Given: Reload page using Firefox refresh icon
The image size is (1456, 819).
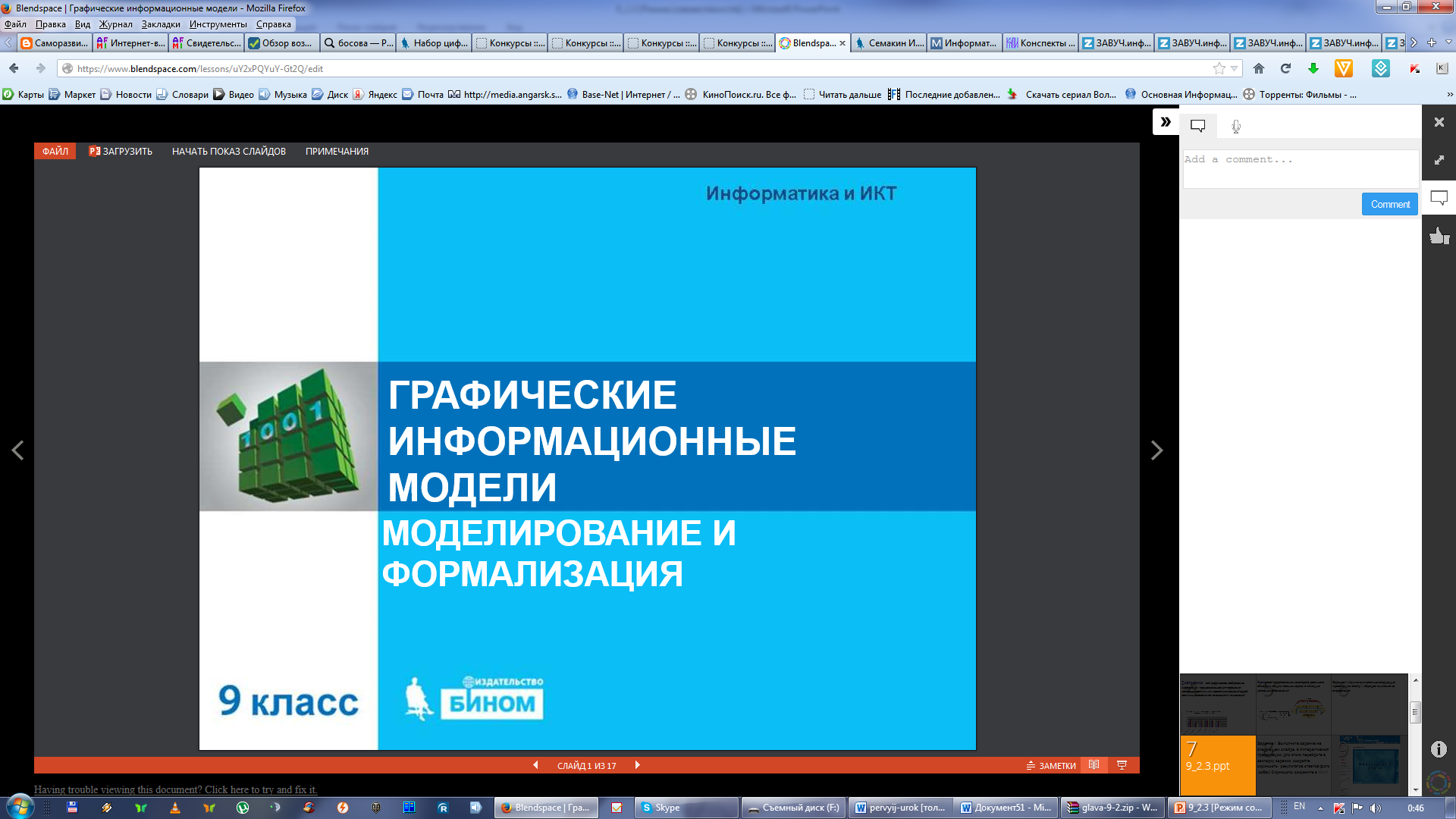Looking at the screenshot, I should (1285, 68).
